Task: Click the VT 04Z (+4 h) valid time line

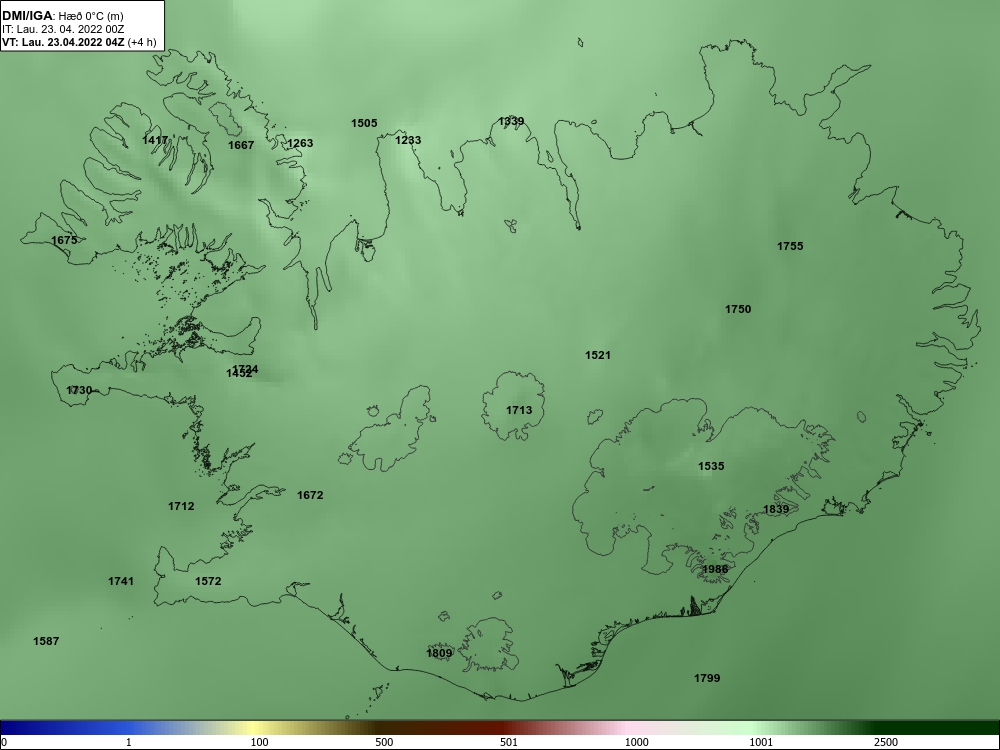Action: coord(79,43)
